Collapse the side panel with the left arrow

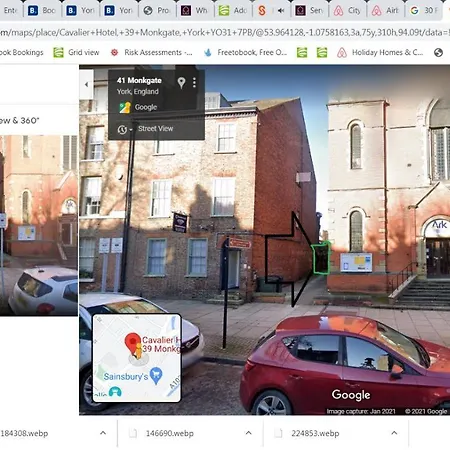coord(86,85)
